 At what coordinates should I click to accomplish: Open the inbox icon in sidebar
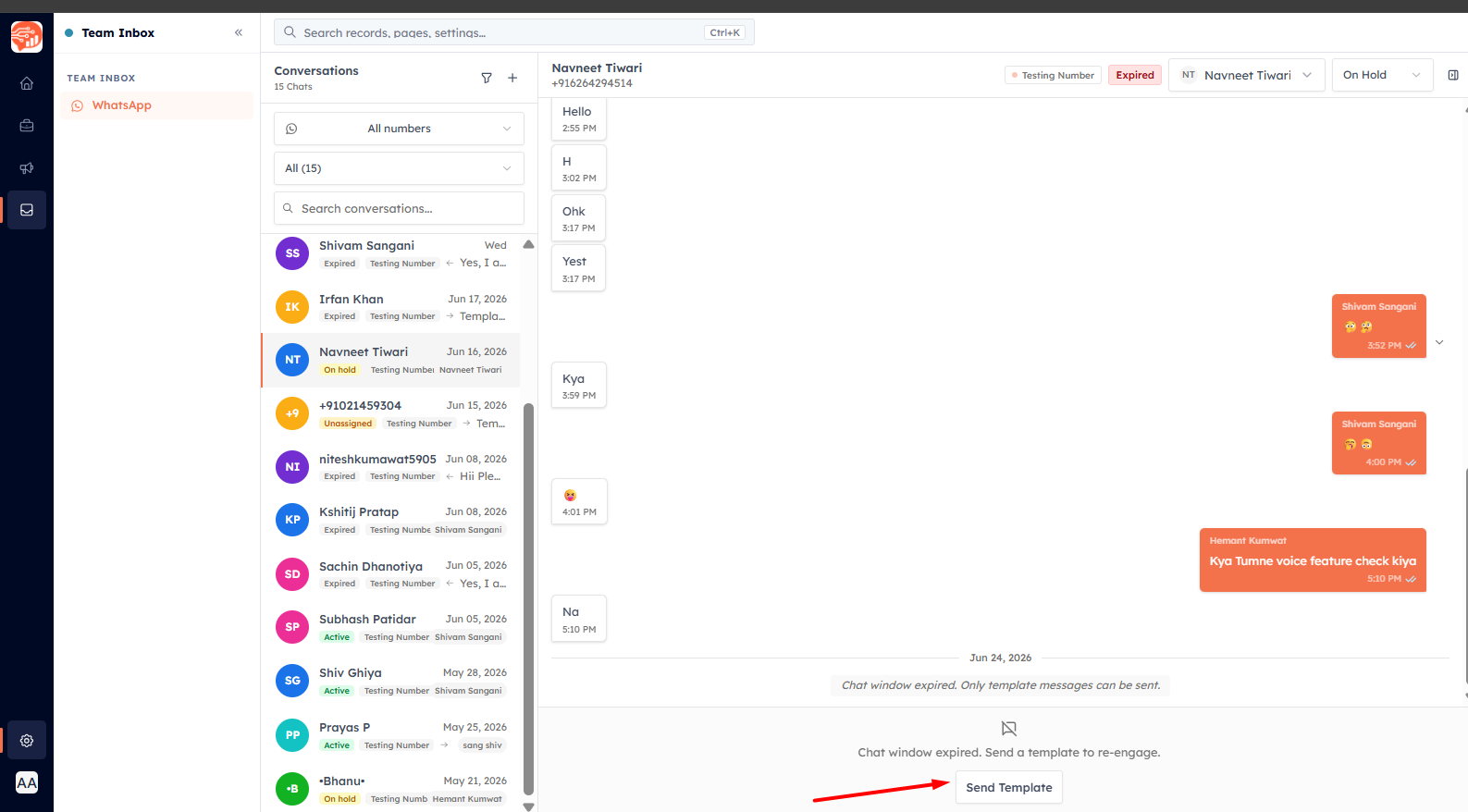point(27,210)
